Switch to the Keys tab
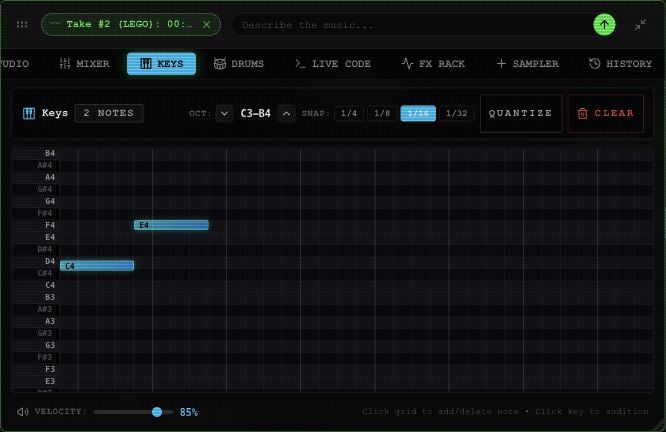Image resolution: width=666 pixels, height=432 pixels. [x=161, y=64]
